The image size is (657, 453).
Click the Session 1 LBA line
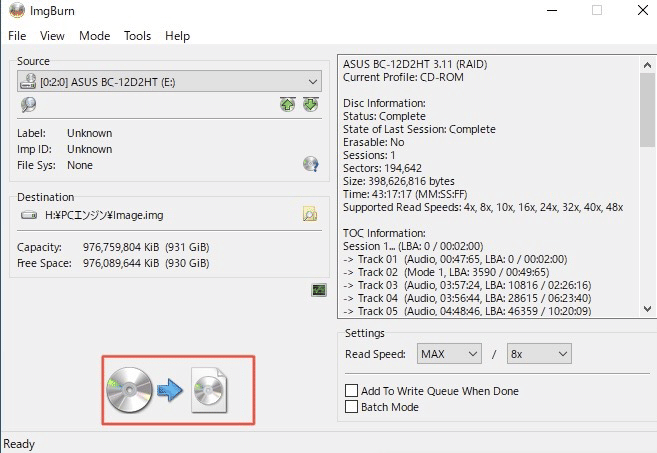coord(413,246)
